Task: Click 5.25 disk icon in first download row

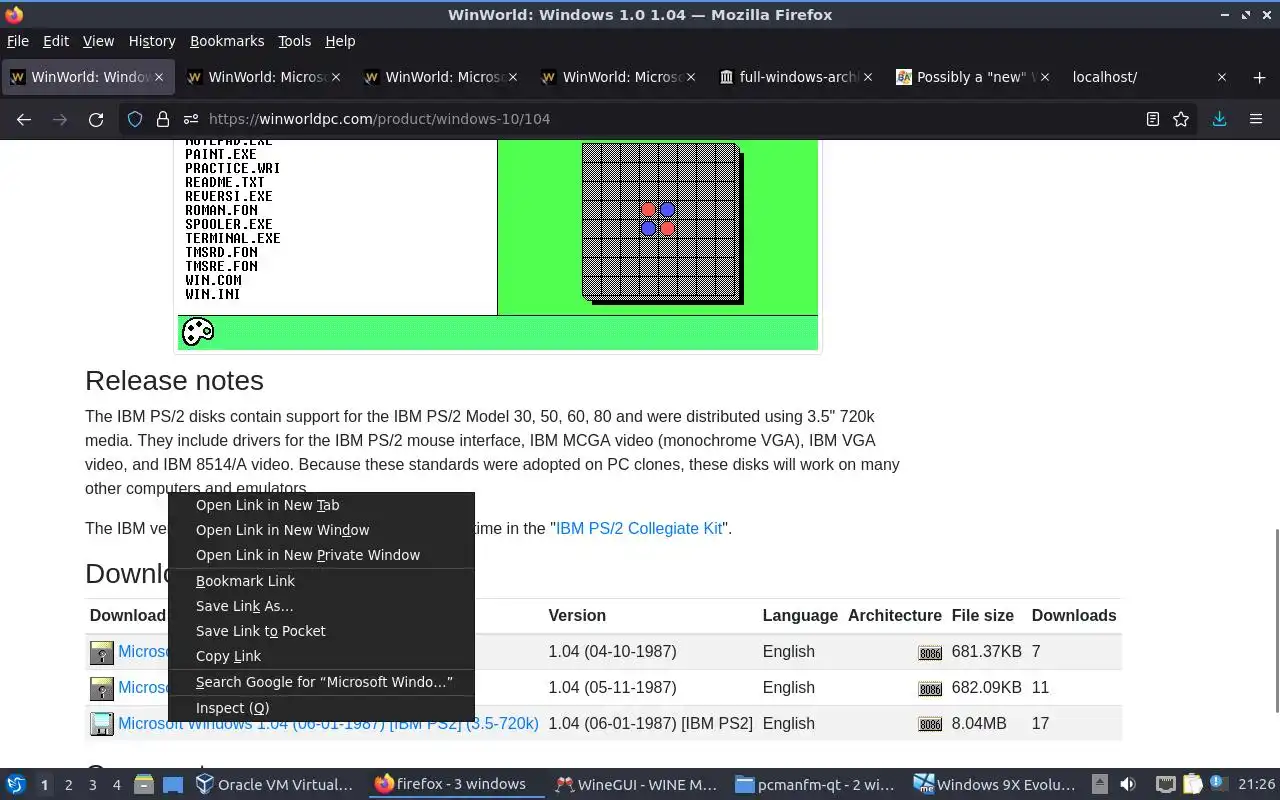Action: (x=102, y=653)
